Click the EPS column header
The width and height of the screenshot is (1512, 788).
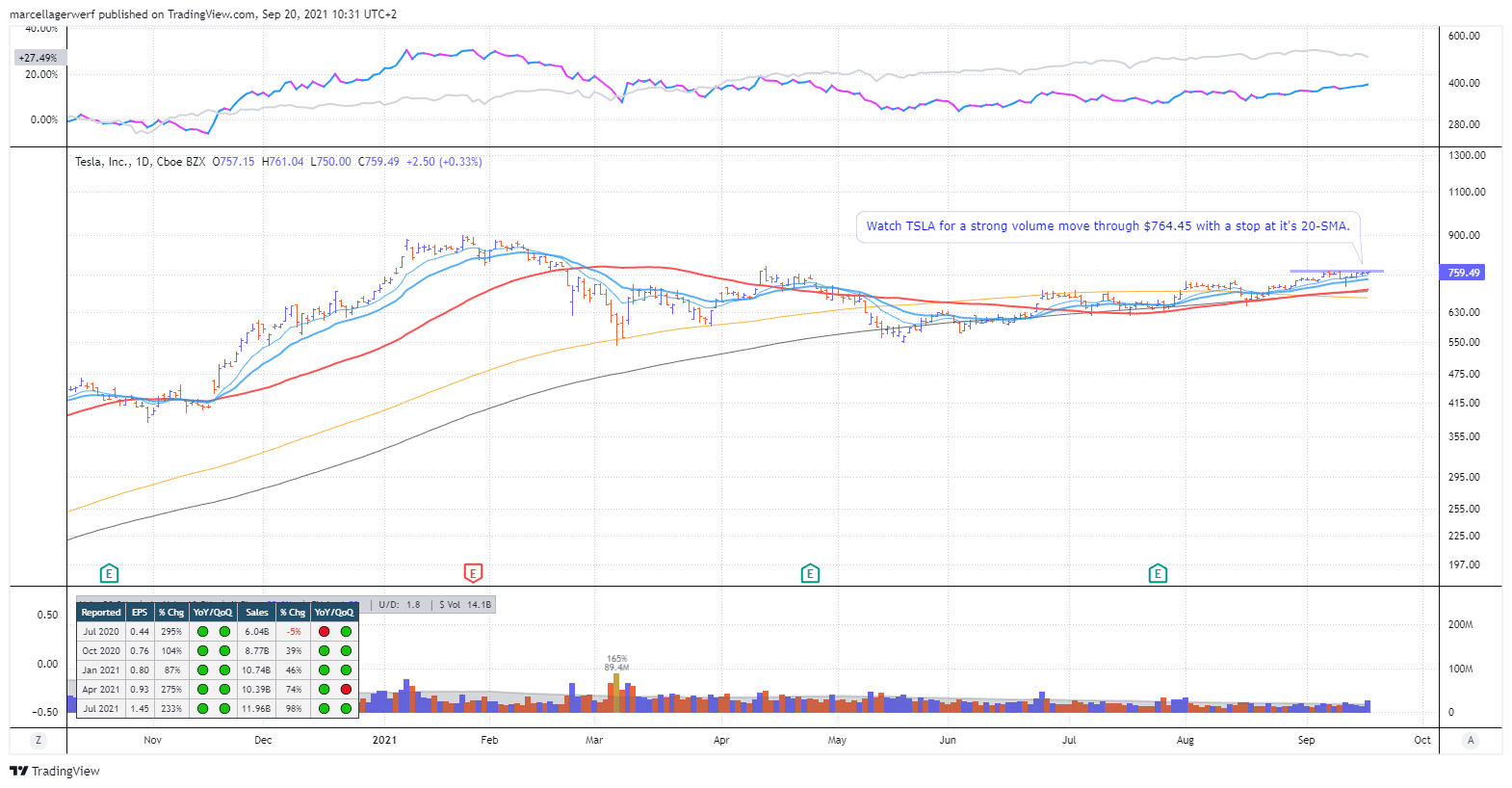140,613
